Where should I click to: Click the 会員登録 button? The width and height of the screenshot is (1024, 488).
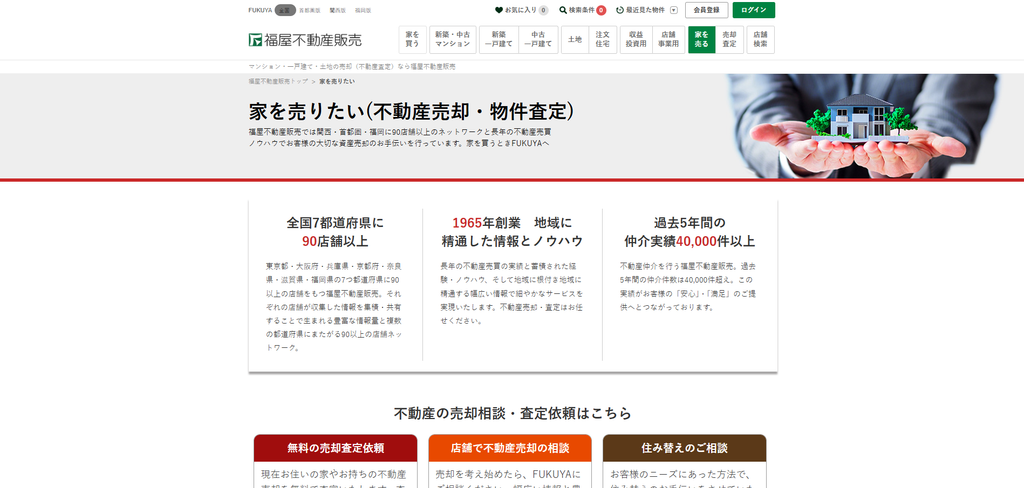click(706, 10)
